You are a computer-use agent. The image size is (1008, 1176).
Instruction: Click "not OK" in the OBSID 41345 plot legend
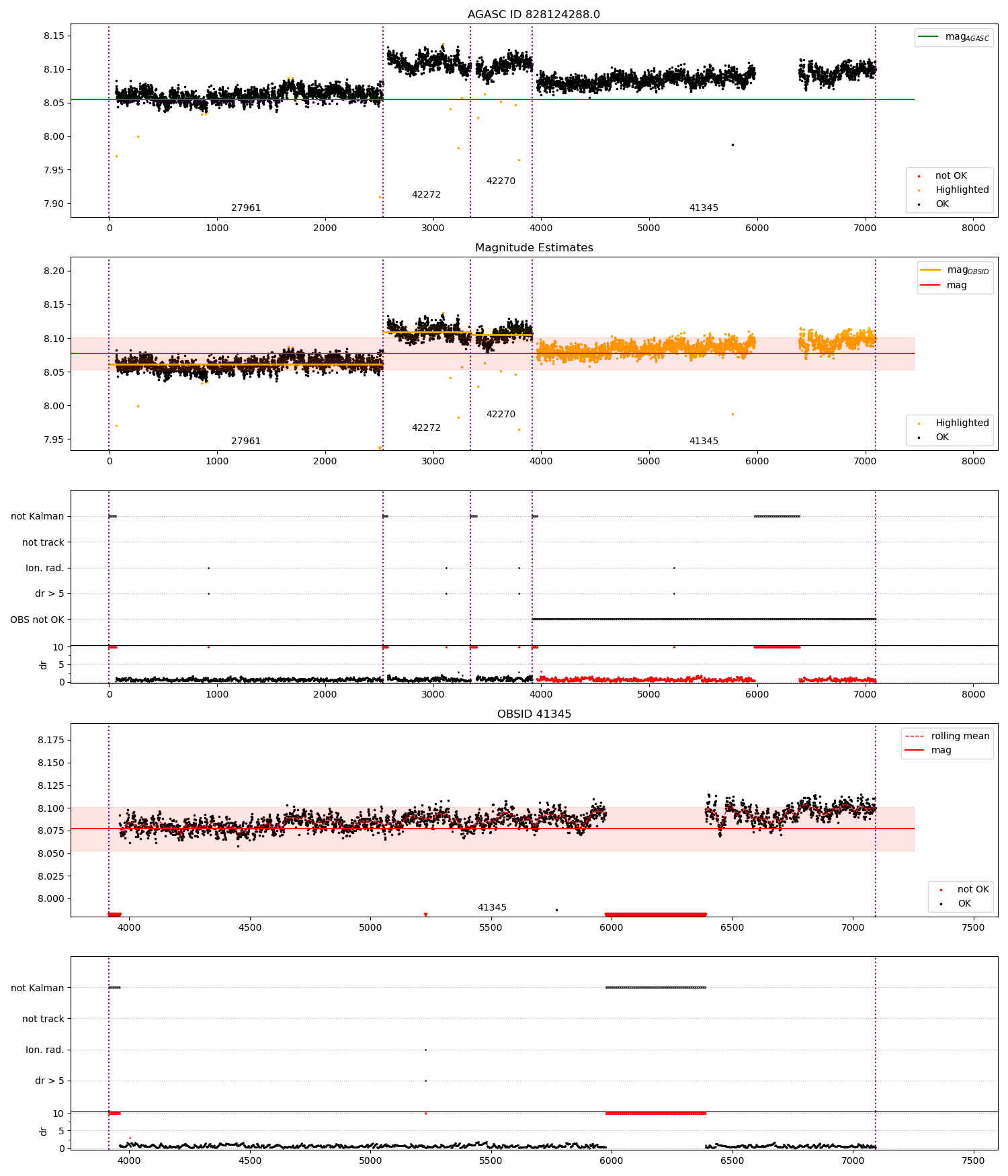pos(973,890)
